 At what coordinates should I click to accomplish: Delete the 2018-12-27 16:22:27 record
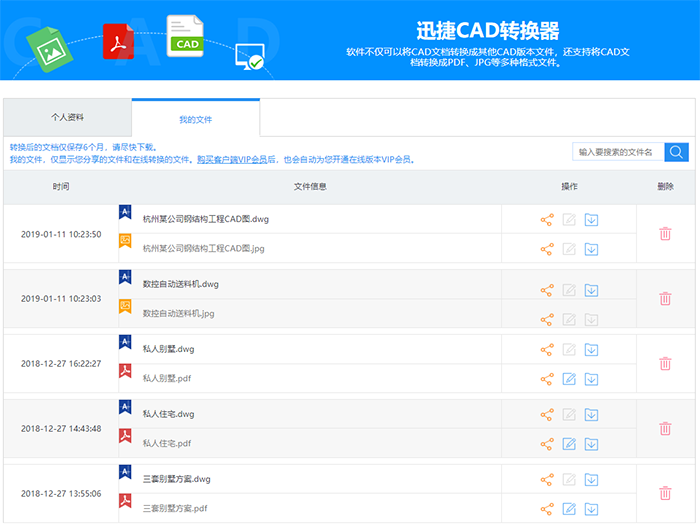[665, 363]
